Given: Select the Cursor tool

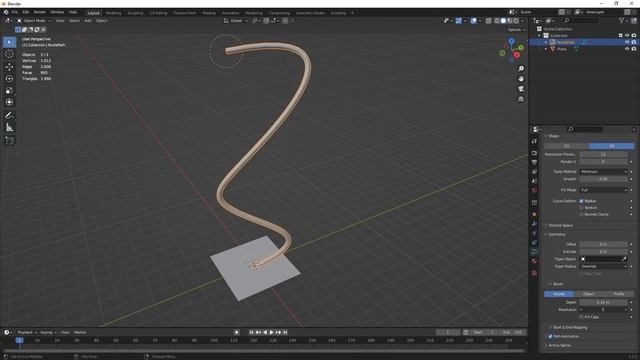Looking at the screenshot, I should coord(9,54).
